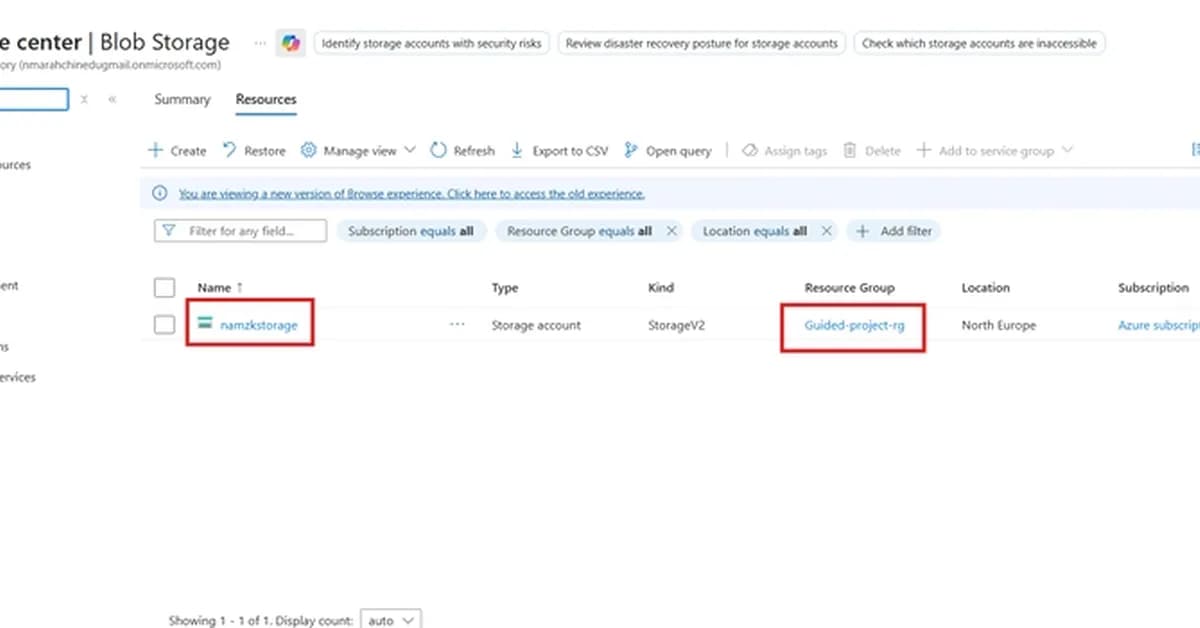Click inside the Filter for any field box
The height and width of the screenshot is (628, 1200).
(245, 230)
